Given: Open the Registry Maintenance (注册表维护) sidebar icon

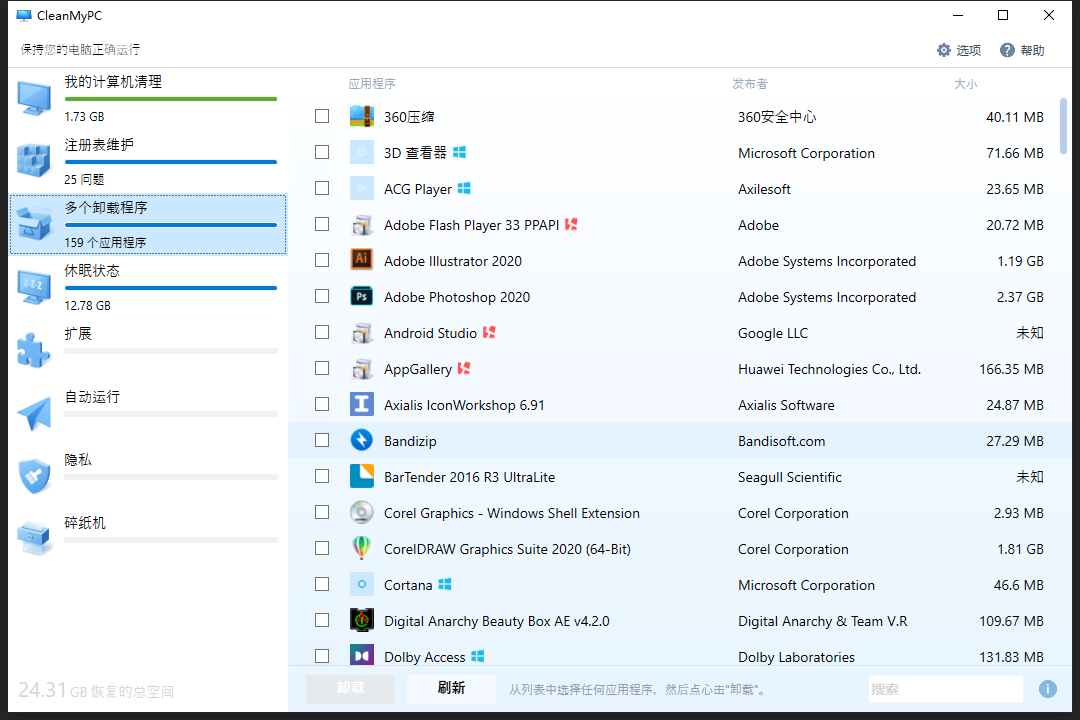Looking at the screenshot, I should 34,160.
